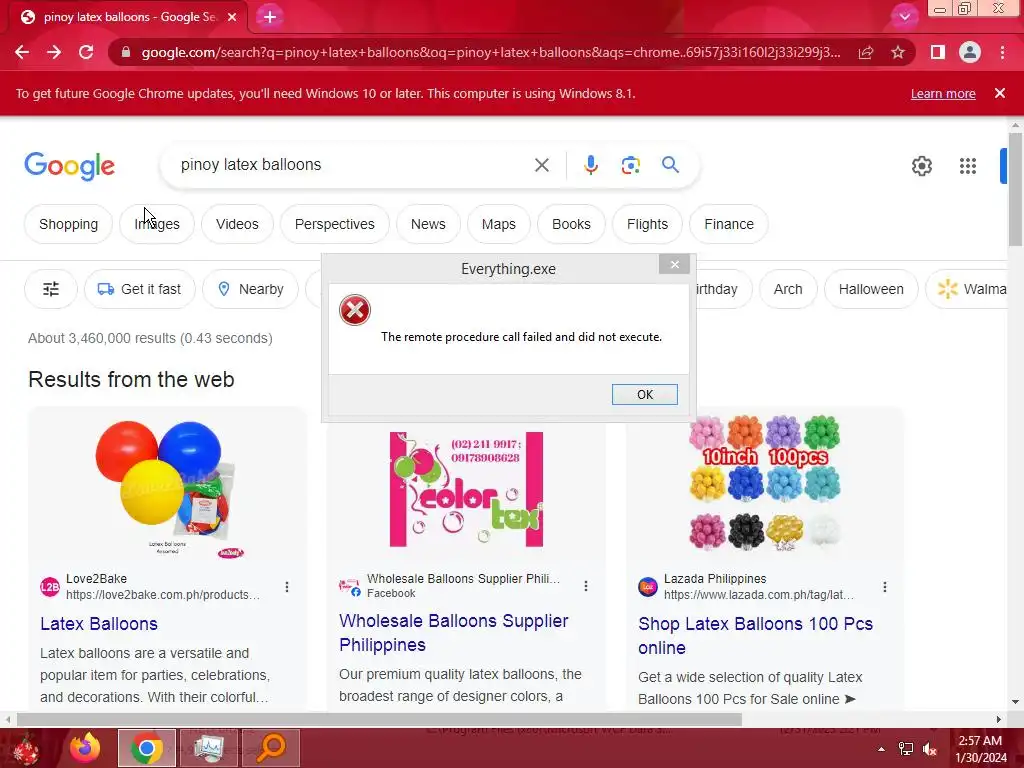Viewport: 1024px width, 768px height.
Task: Clear the Google search box text
Action: [541, 165]
